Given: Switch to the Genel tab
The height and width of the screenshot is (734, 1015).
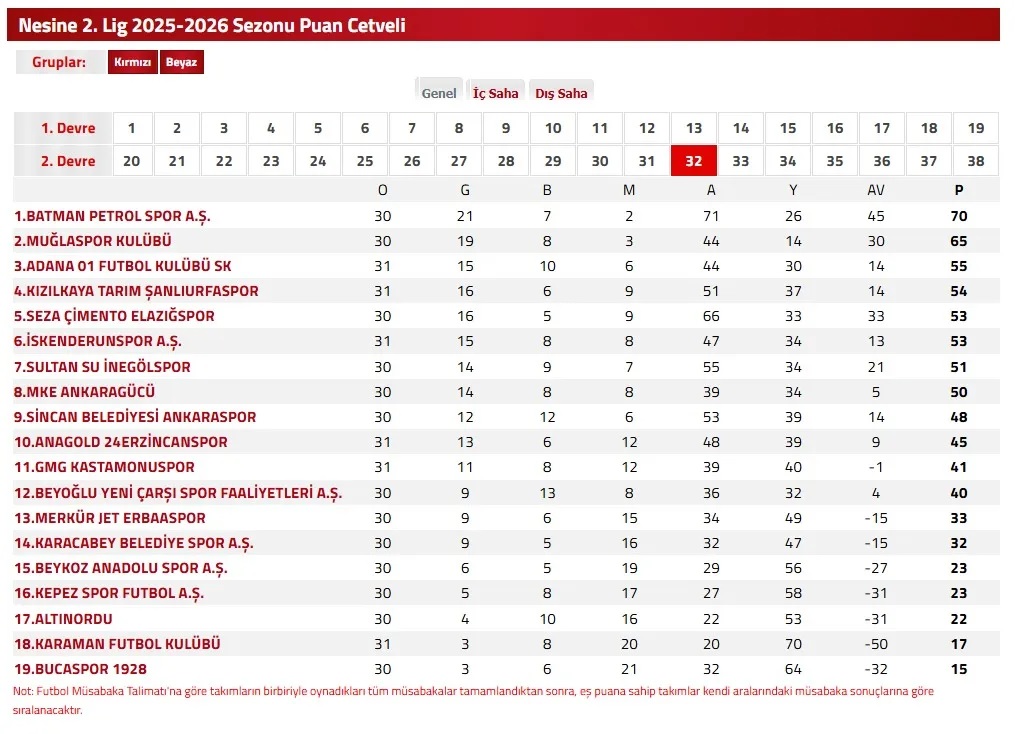Looking at the screenshot, I should 439,93.
